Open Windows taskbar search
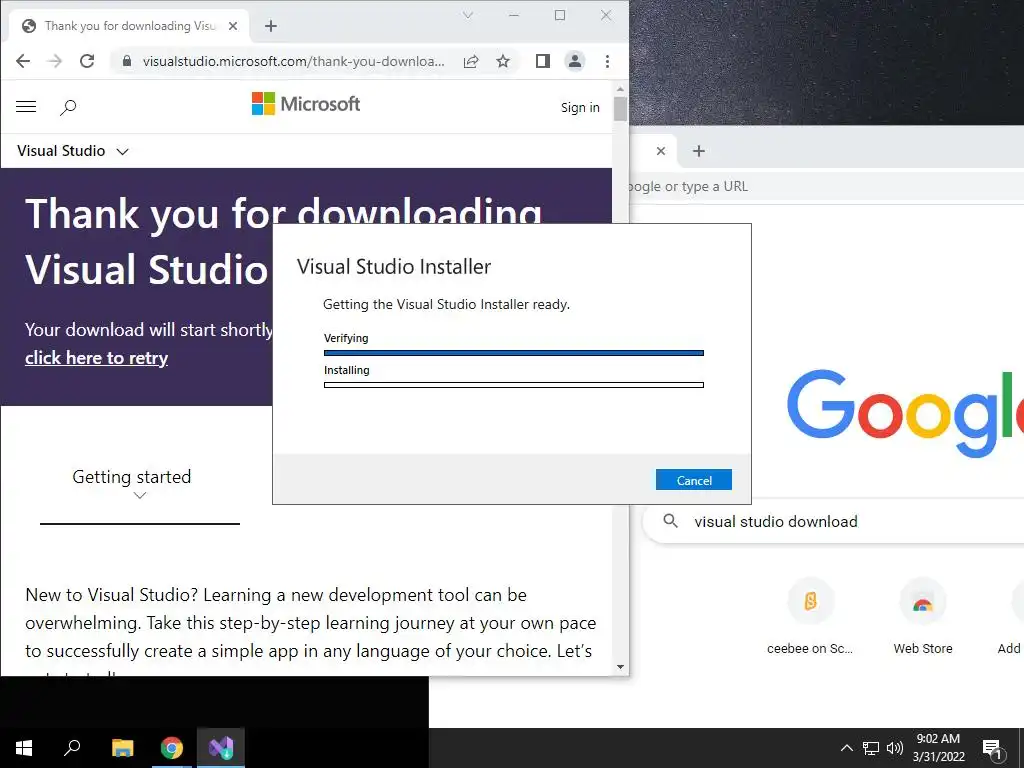The width and height of the screenshot is (1024, 768). click(x=72, y=748)
